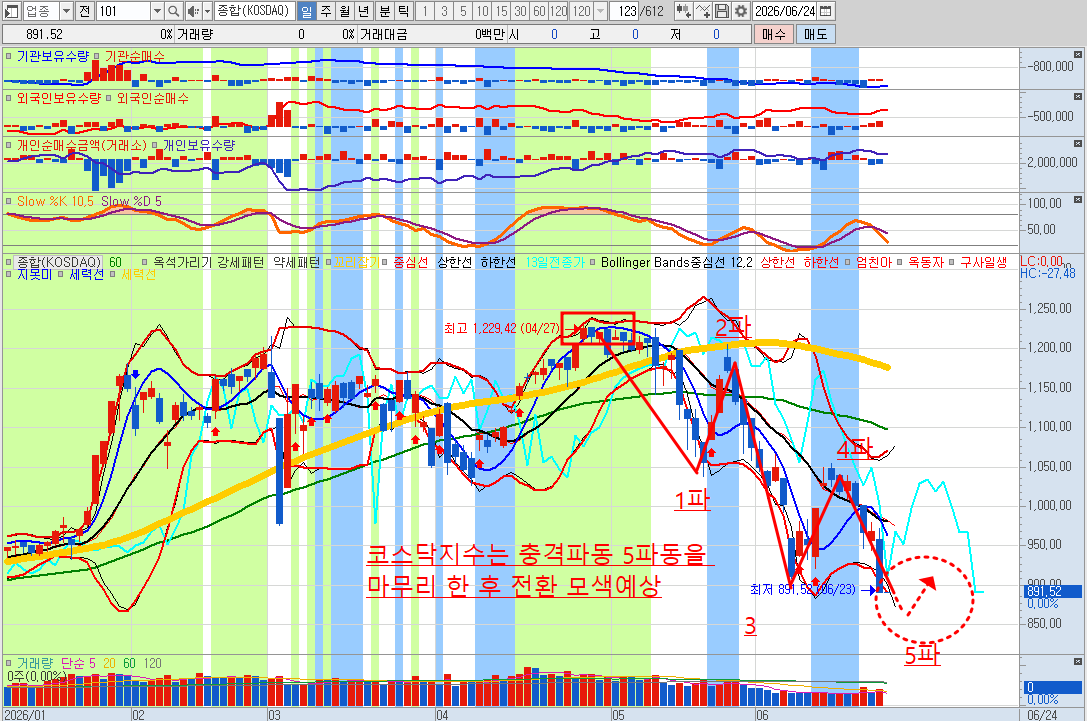The height and width of the screenshot is (721, 1087).
Task: Expand the dropdown arrow beside speaker icon
Action: pyautogui.click(x=207, y=11)
